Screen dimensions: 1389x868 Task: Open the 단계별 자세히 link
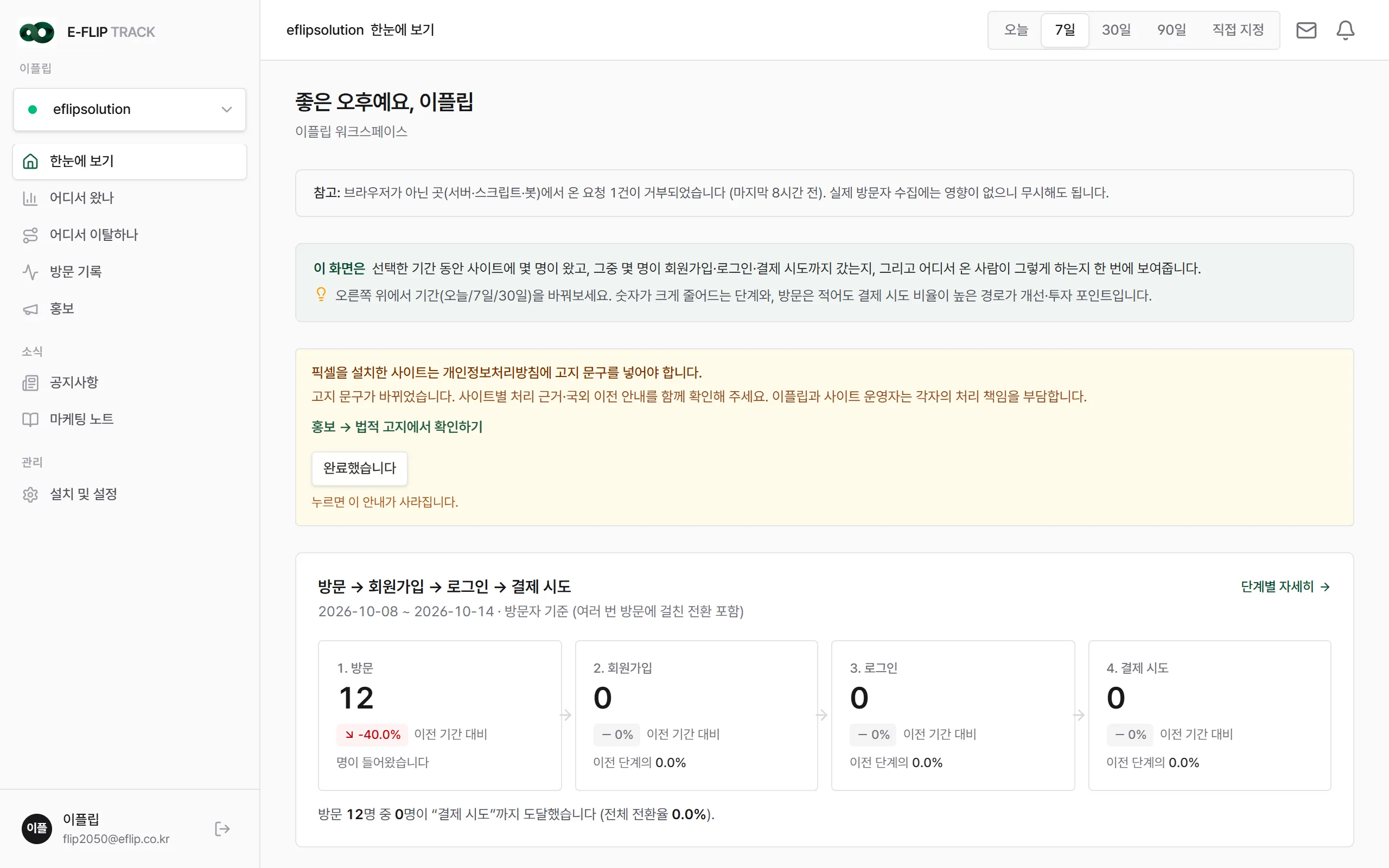pyautogui.click(x=1285, y=586)
